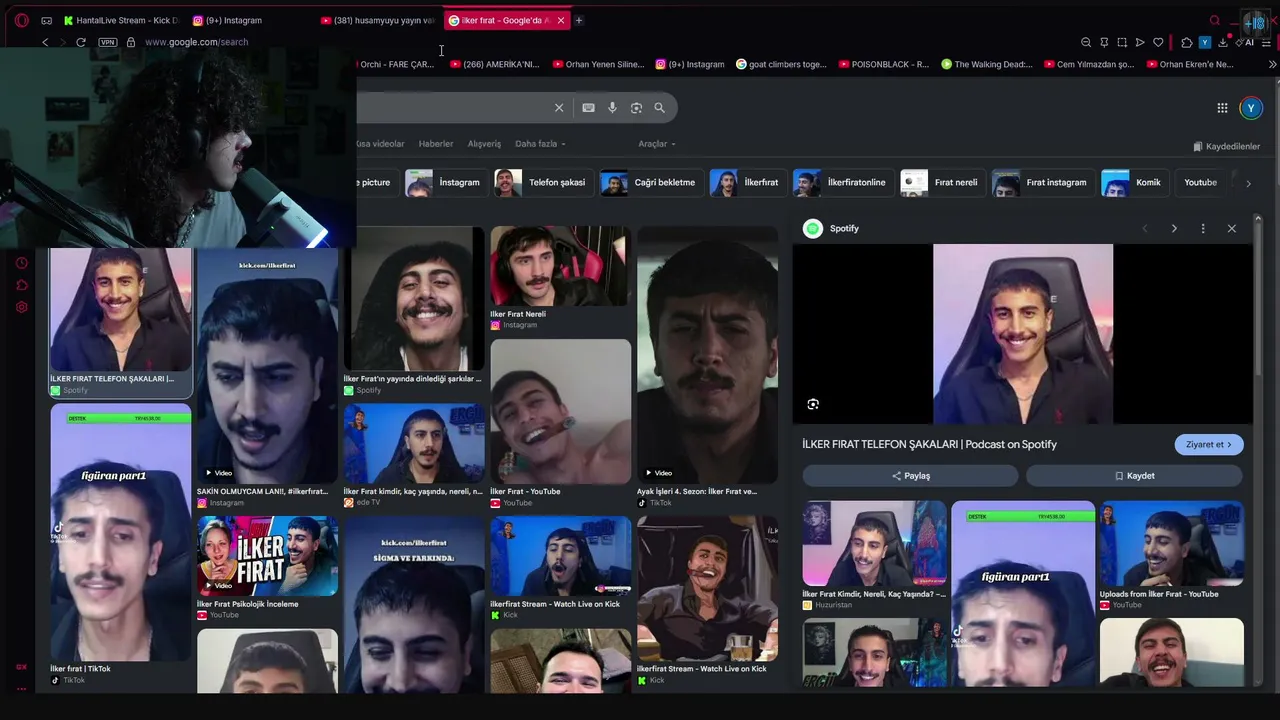
Task: Open the Orhan Yenen Siline bookmark
Action: [599, 64]
